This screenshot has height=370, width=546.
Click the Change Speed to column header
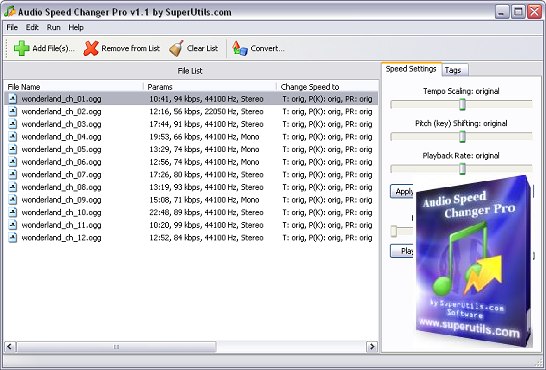tap(327, 87)
